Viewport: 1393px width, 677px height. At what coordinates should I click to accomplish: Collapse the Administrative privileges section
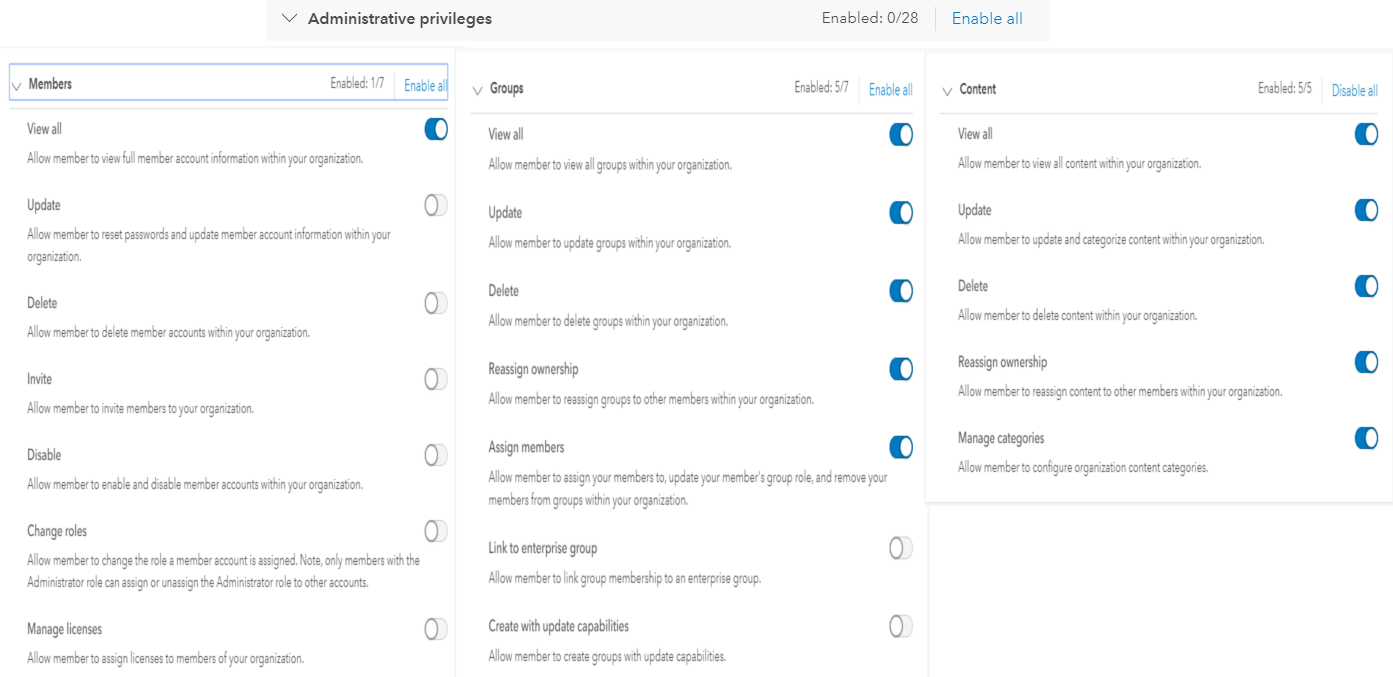pos(290,18)
